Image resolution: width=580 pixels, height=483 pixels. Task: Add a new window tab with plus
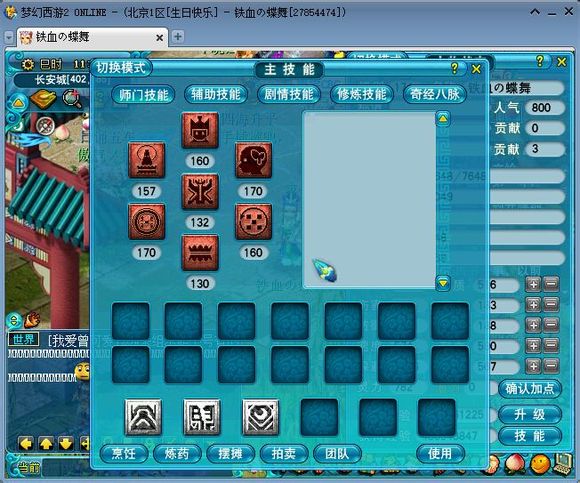coord(178,37)
